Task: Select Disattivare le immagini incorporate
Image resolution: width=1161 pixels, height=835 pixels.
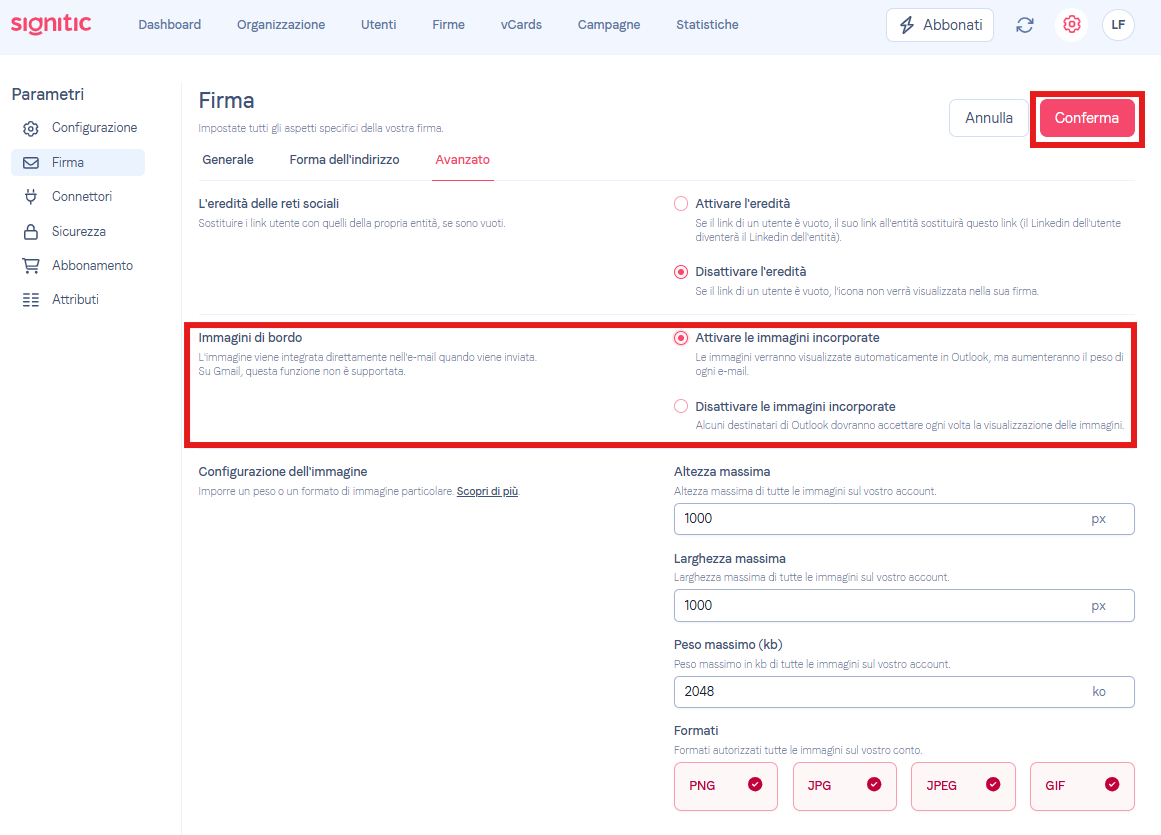Action: point(680,406)
